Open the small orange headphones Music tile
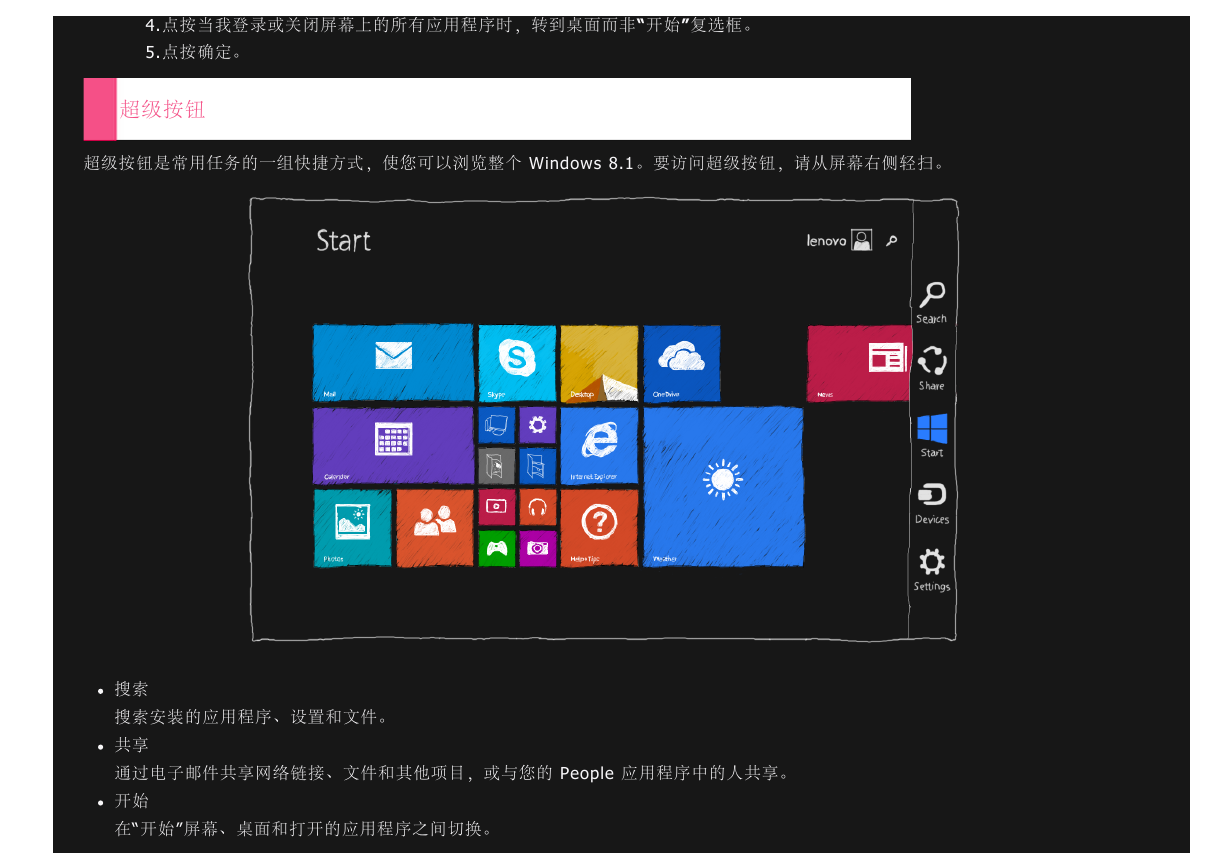Screen dimensions: 1228x868 pos(537,507)
